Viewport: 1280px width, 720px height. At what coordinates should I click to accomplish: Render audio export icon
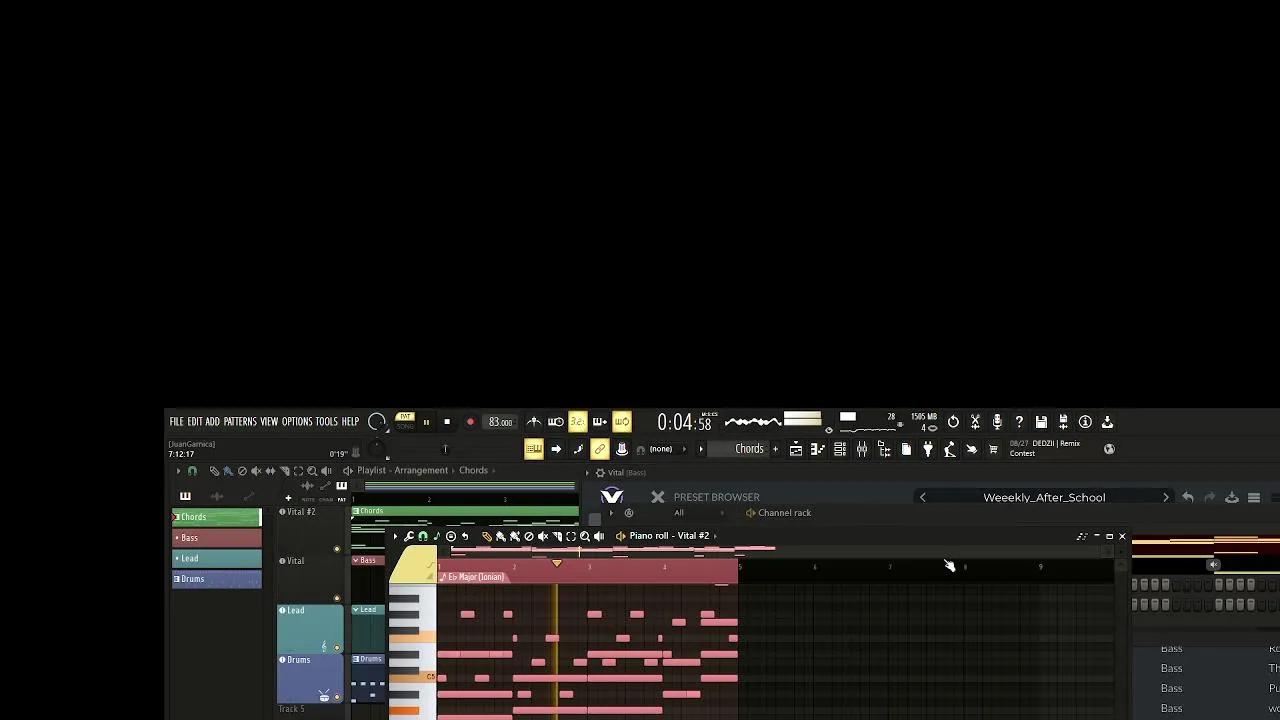tap(1063, 422)
